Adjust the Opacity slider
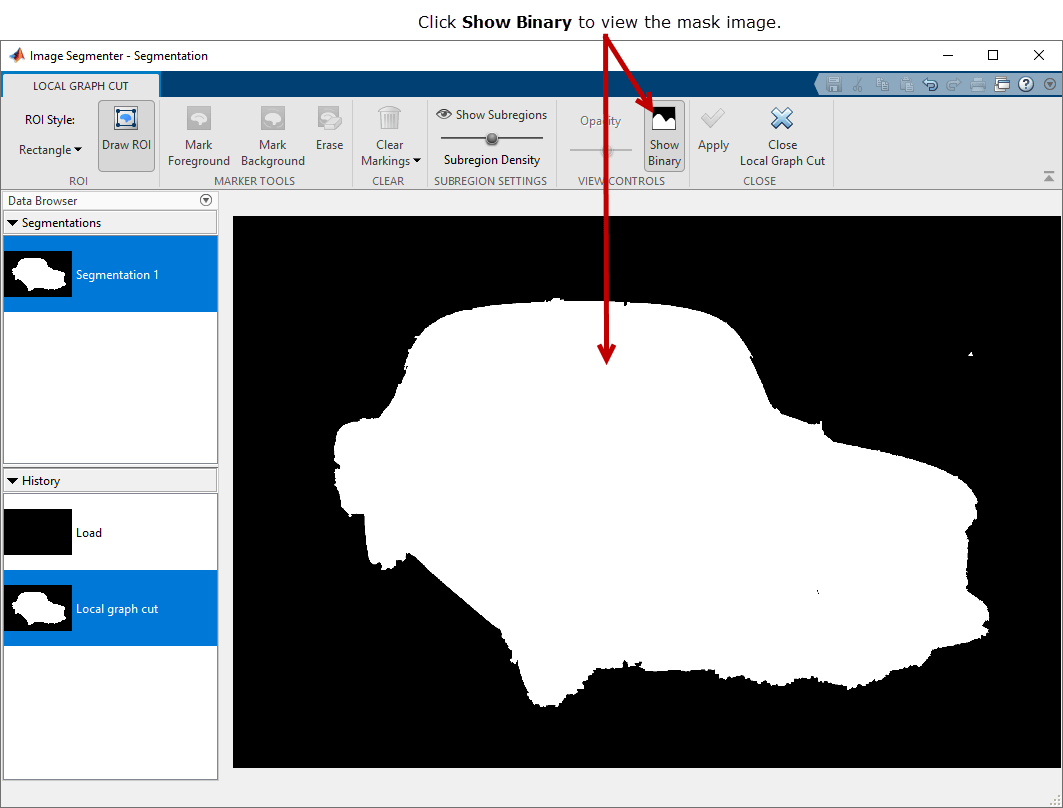The image size is (1063, 808). click(601, 150)
